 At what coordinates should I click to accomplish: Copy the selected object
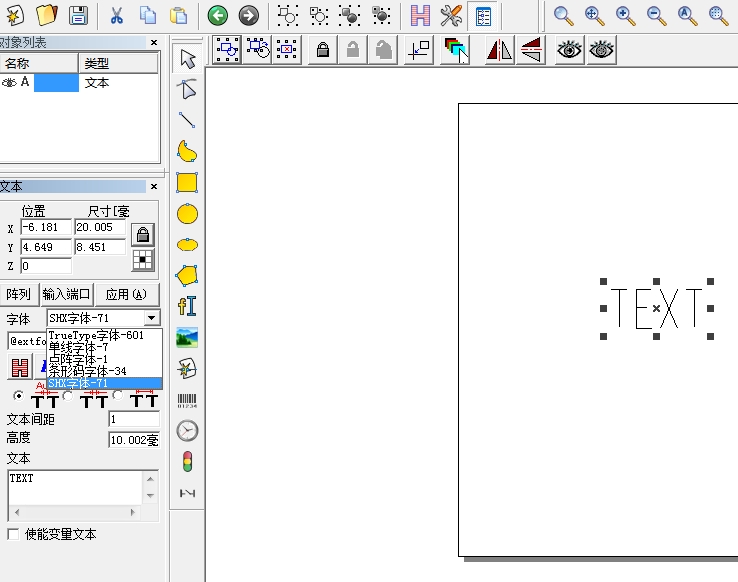[148, 15]
